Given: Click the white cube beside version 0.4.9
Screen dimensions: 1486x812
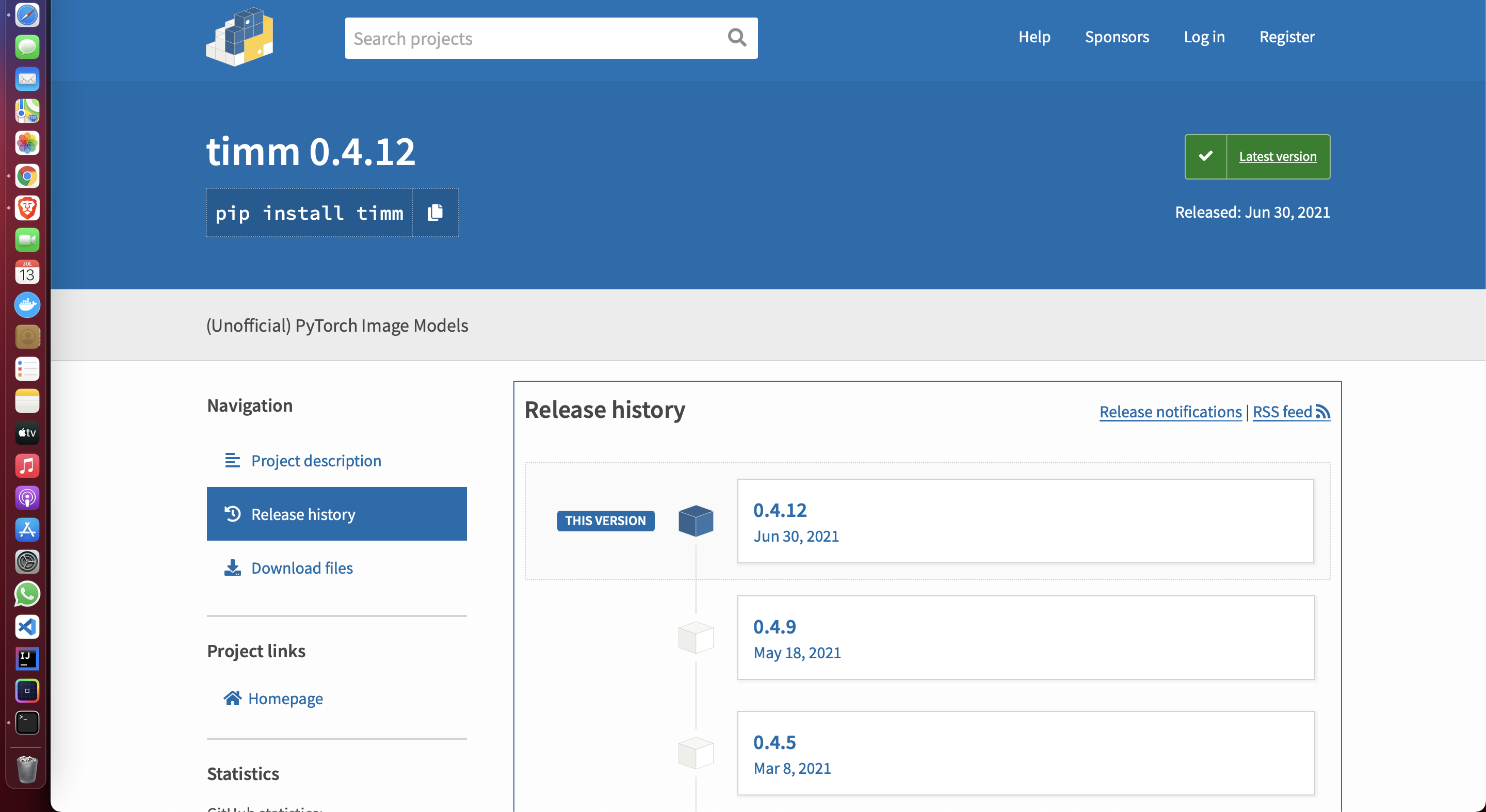Looking at the screenshot, I should click(x=696, y=637).
